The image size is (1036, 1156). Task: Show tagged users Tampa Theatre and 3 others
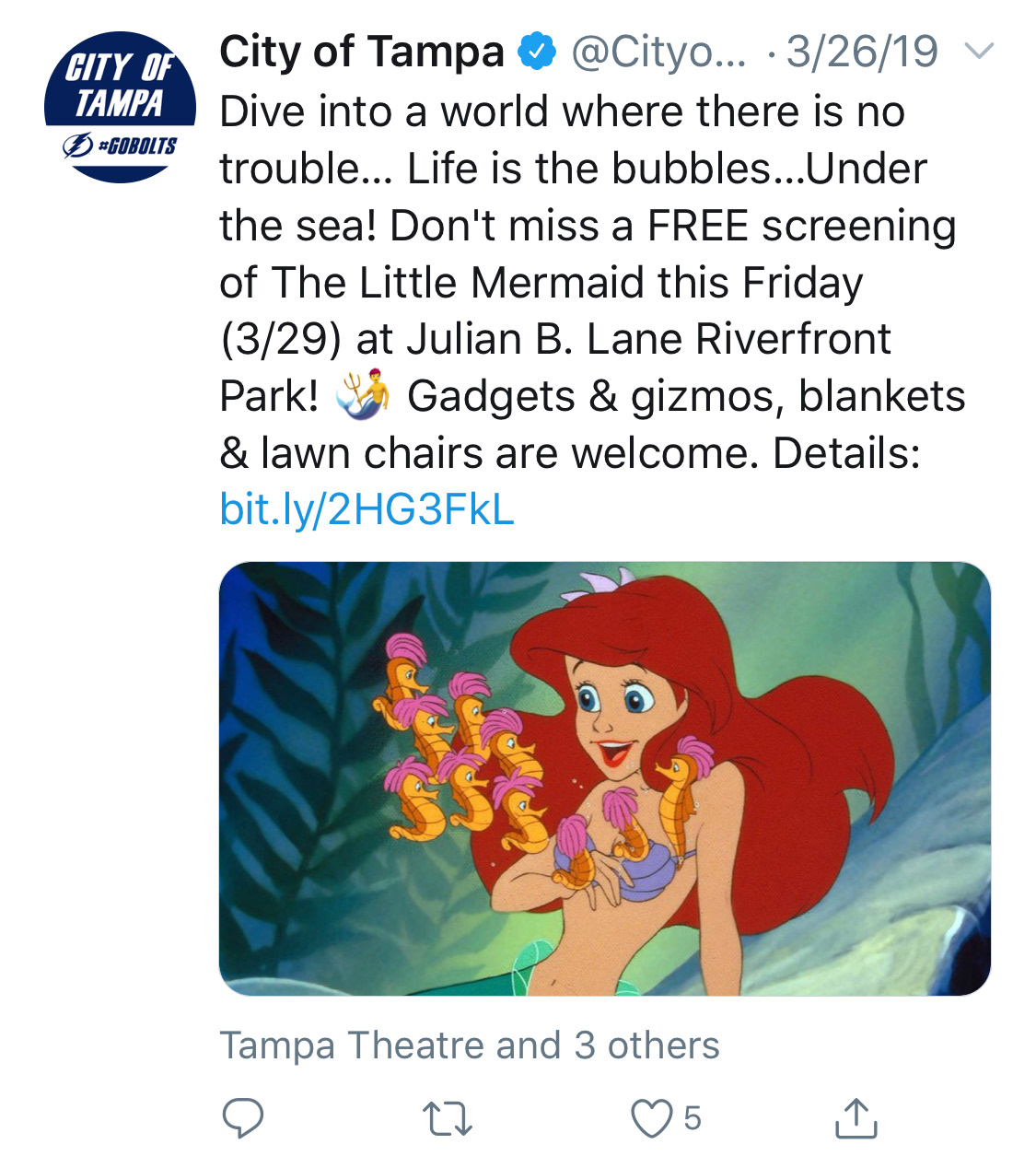[470, 1045]
